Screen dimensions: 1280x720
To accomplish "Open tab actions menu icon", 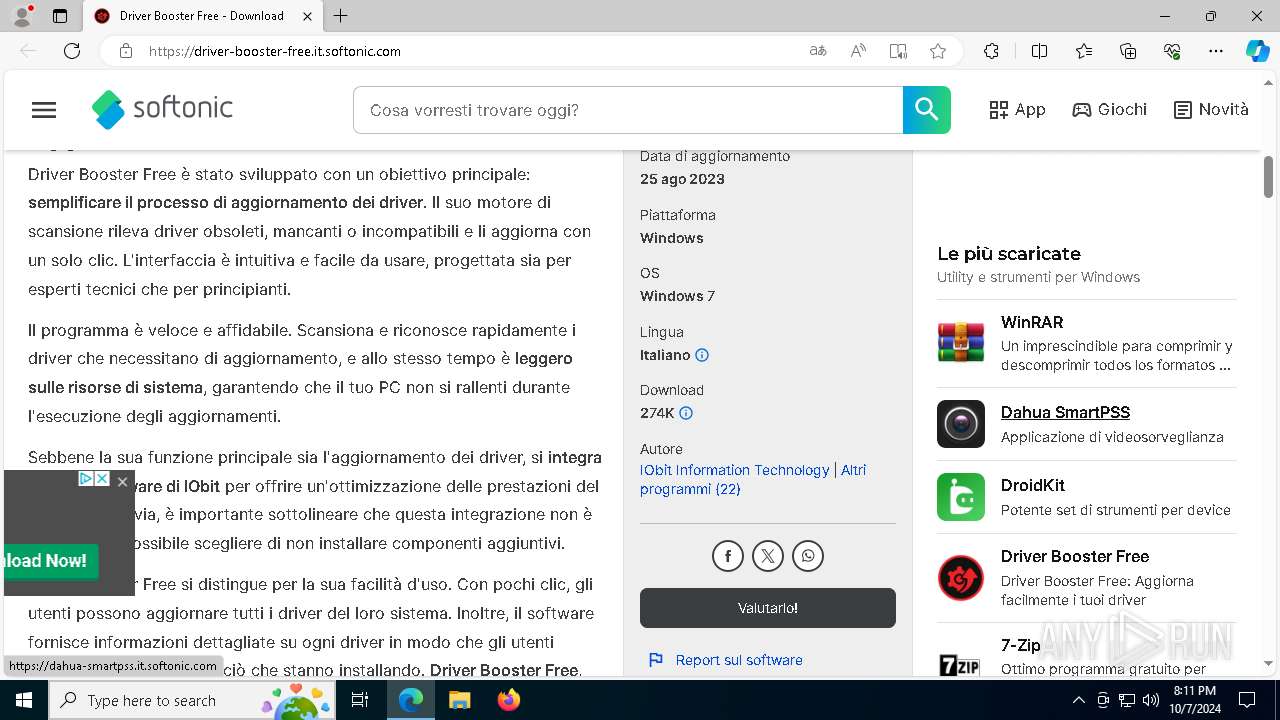I will [60, 16].
